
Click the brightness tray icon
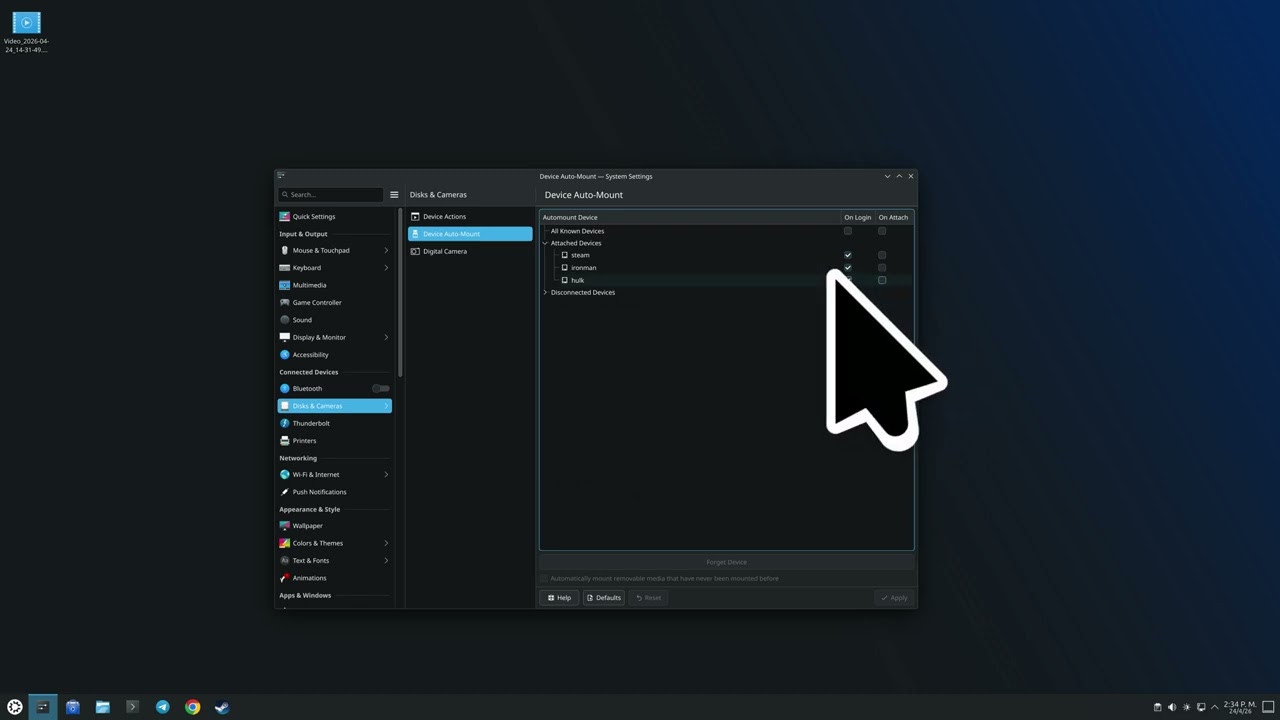[x=1187, y=707]
